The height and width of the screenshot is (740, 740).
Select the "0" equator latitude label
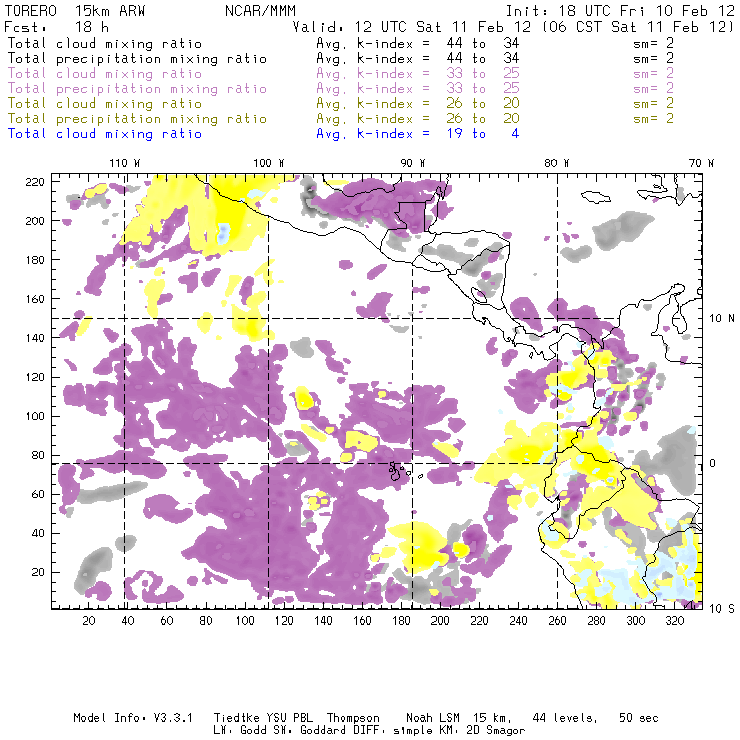point(713,463)
